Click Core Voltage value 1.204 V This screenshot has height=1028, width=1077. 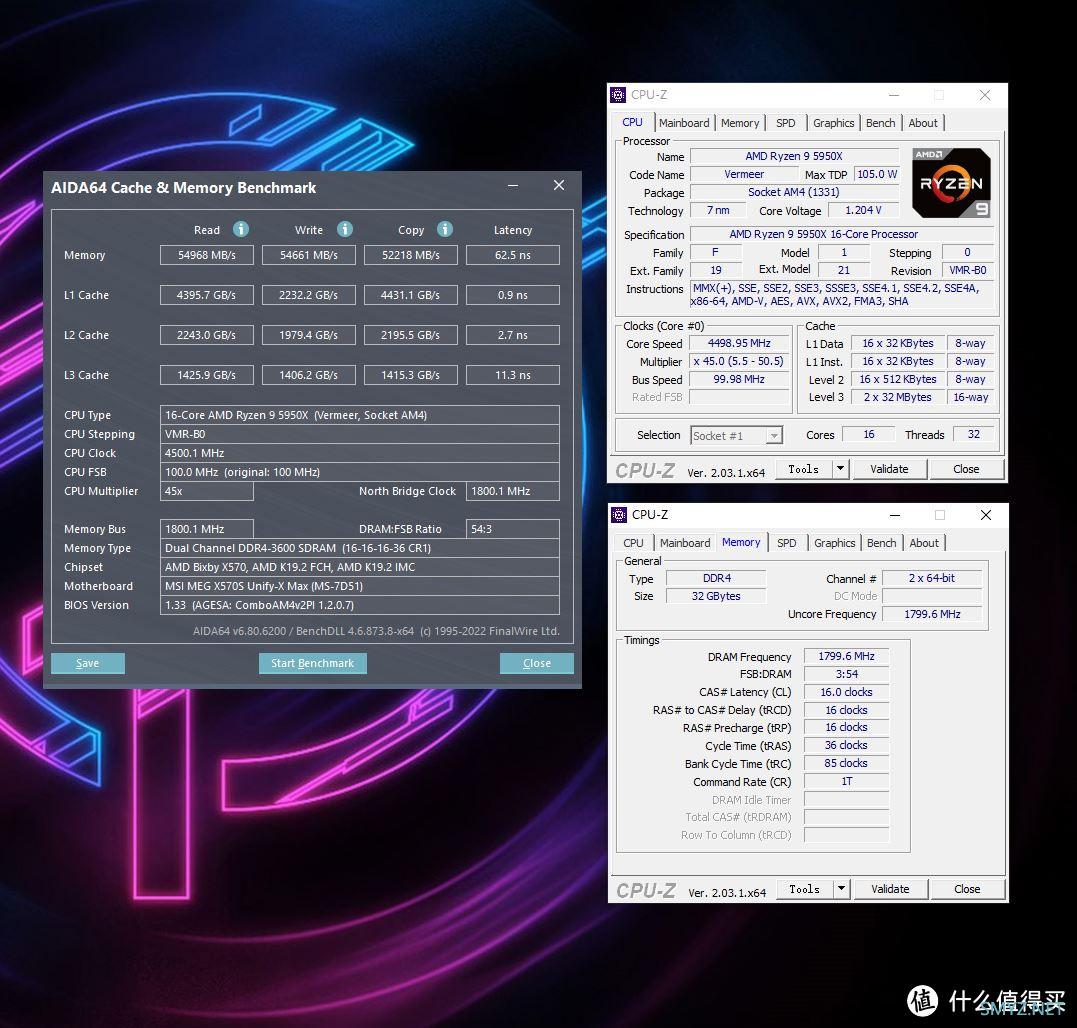(863, 210)
